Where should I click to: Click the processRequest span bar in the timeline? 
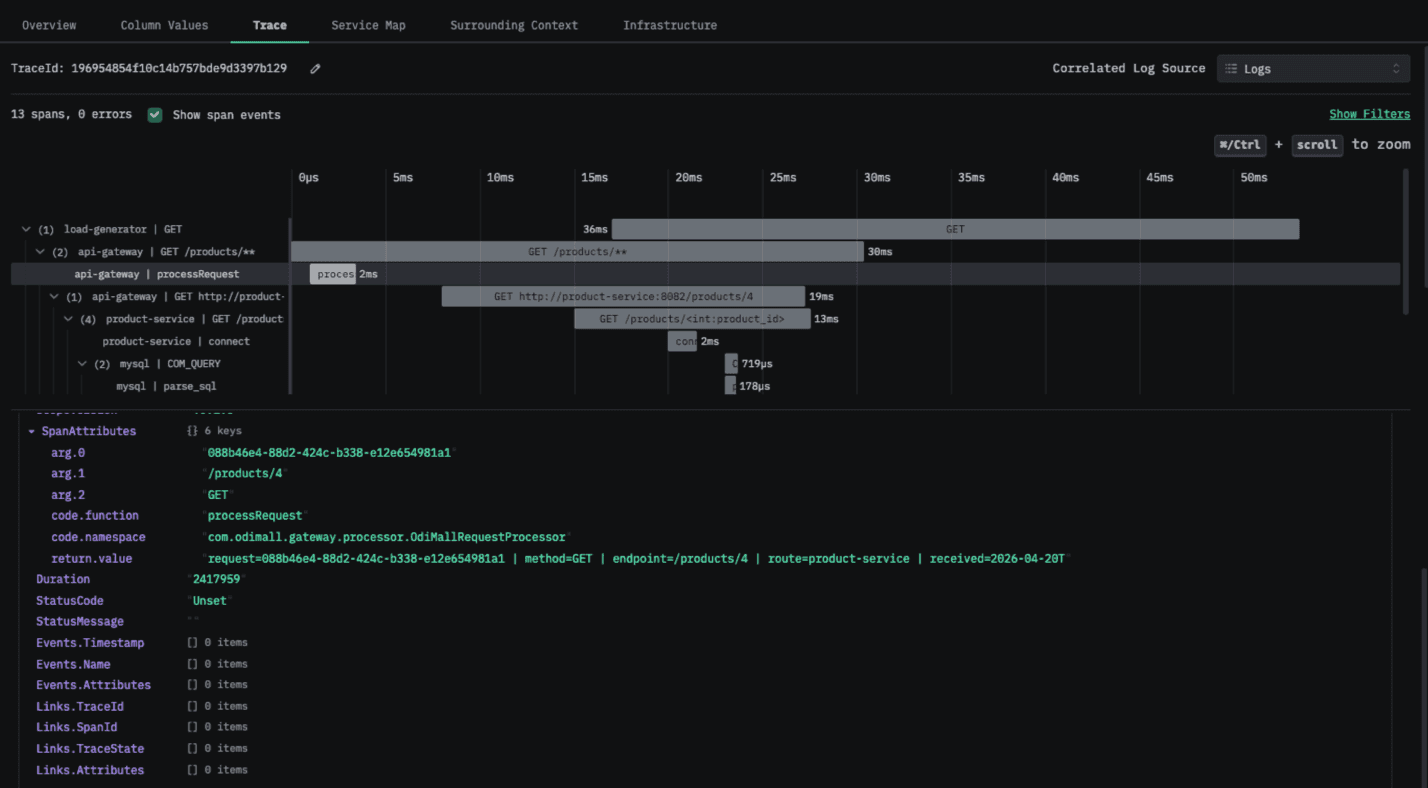pyautogui.click(x=333, y=274)
